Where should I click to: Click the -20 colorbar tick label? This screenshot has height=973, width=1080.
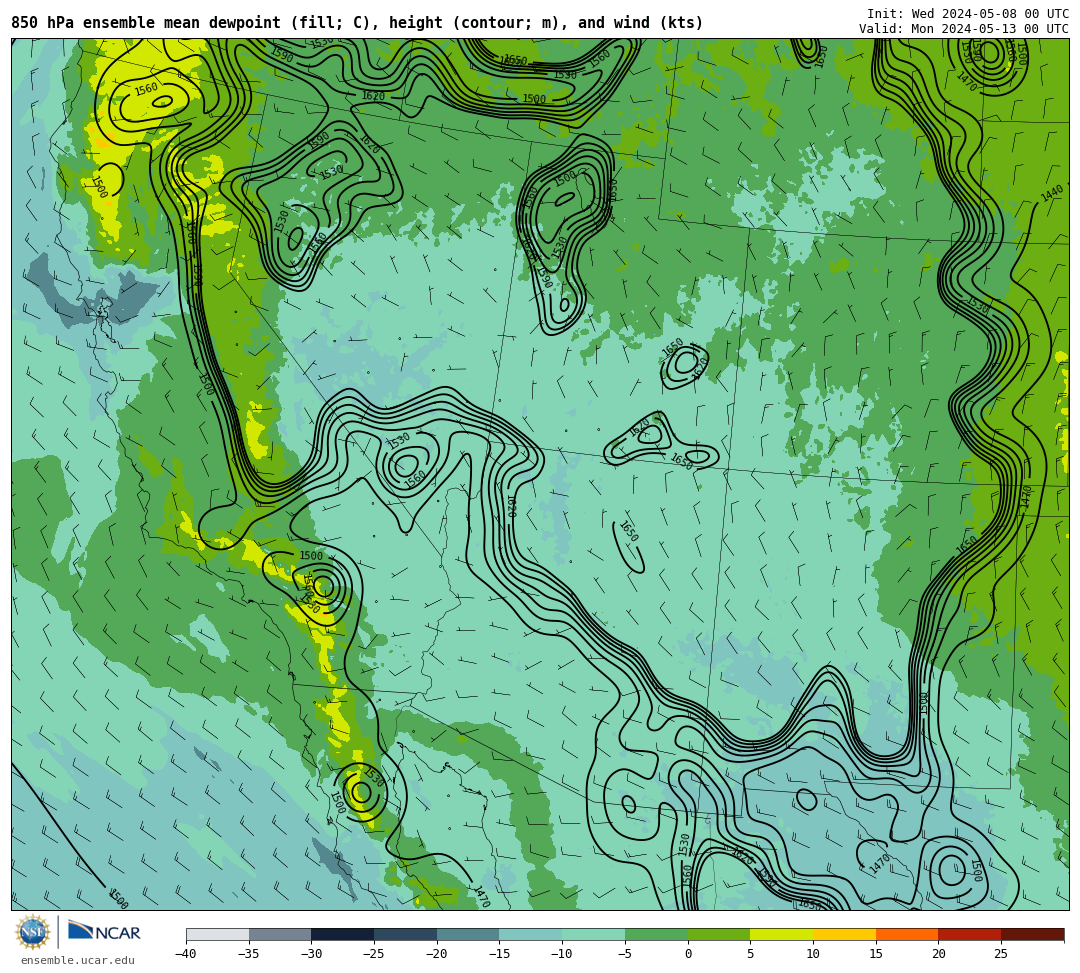[436, 954]
